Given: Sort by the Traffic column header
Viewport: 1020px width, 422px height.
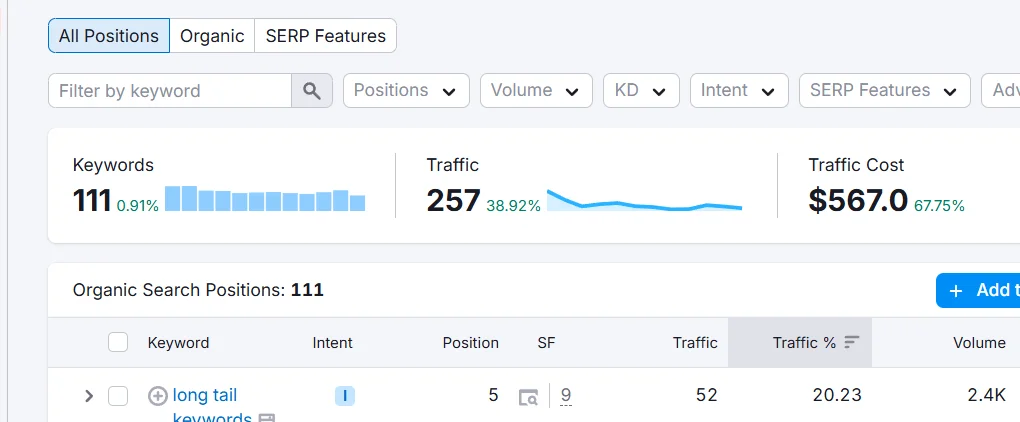Looking at the screenshot, I should tap(695, 343).
